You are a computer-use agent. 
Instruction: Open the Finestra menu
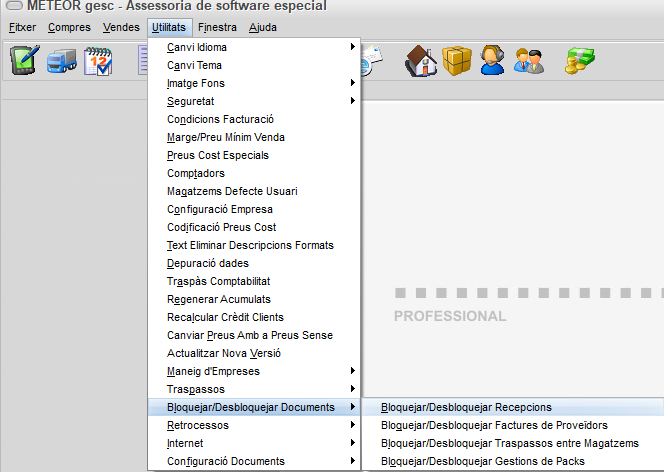(217, 28)
